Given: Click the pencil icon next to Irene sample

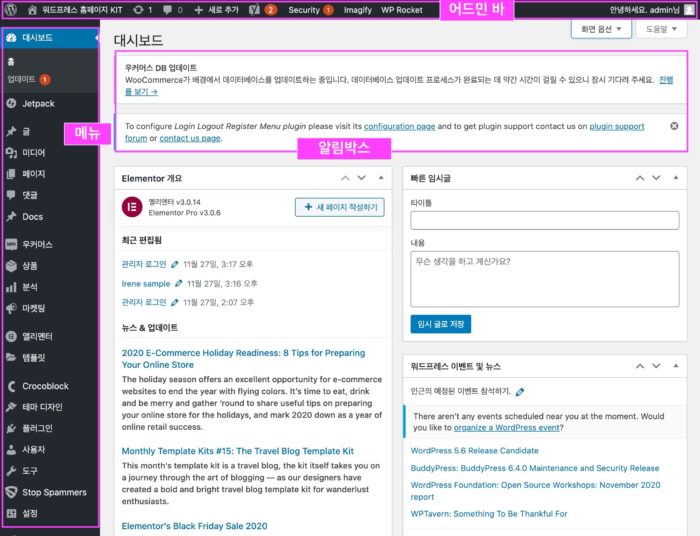Looking at the screenshot, I should 179,283.
